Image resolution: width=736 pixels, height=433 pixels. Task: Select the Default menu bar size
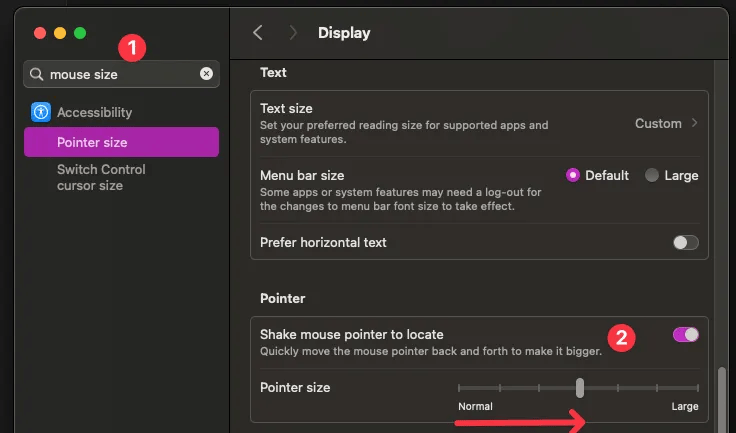pyautogui.click(x=573, y=175)
